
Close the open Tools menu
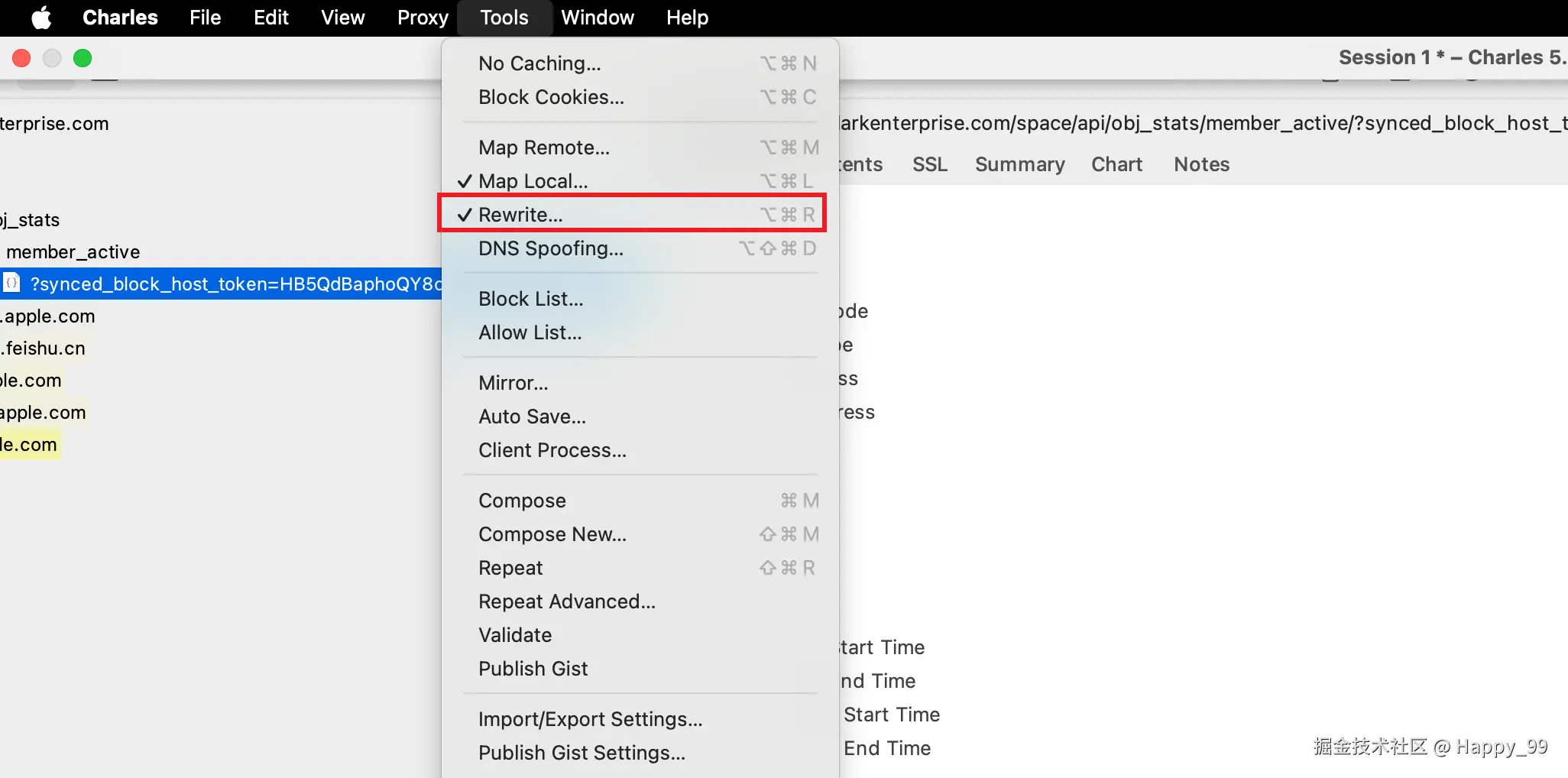pos(504,18)
